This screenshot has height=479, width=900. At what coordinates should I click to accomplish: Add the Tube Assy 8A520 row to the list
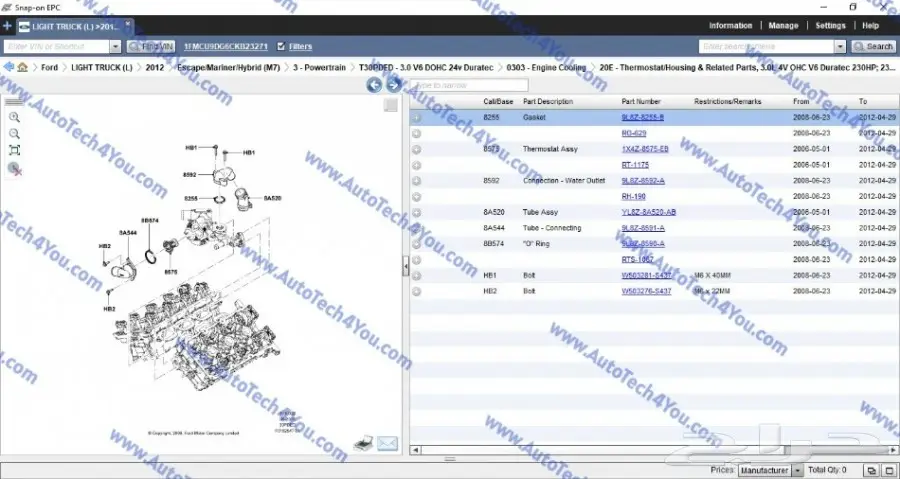tap(417, 212)
